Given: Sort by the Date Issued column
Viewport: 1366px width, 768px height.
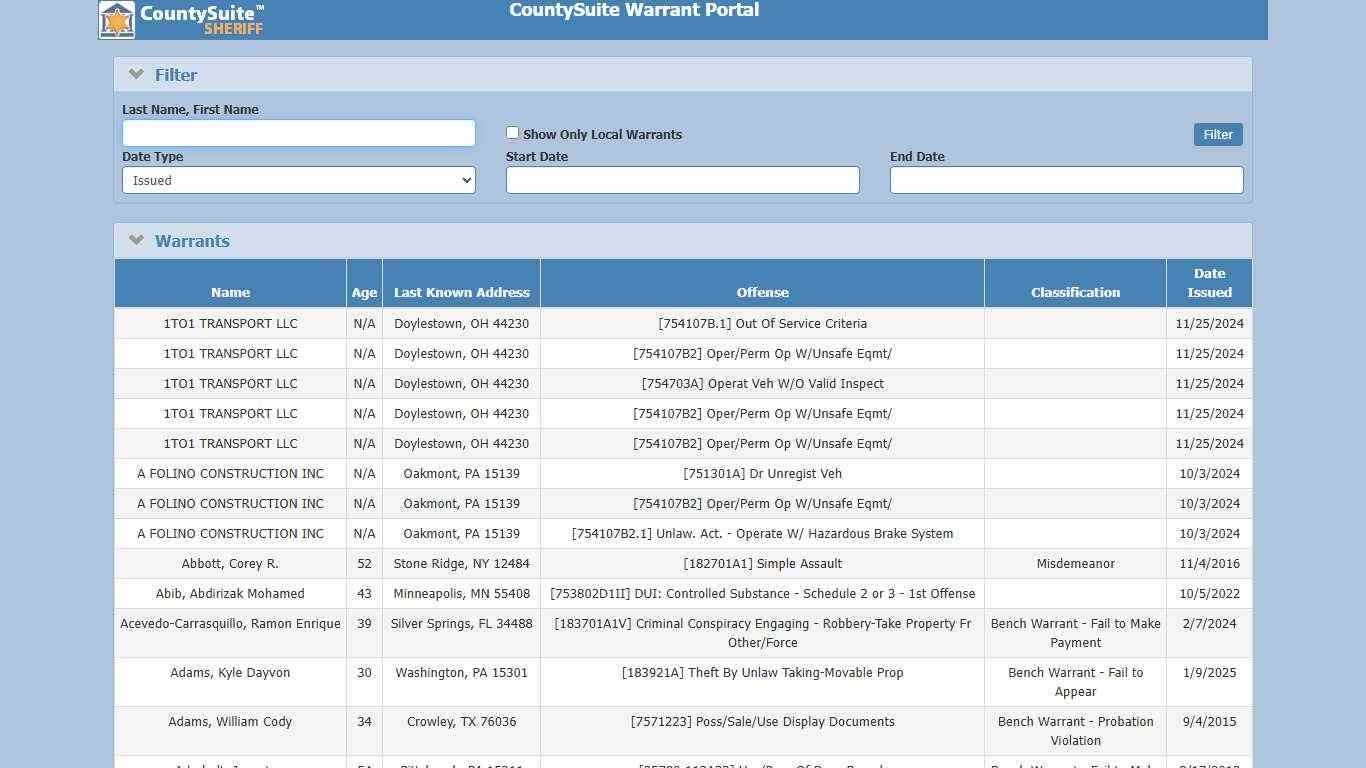Looking at the screenshot, I should click(1209, 282).
